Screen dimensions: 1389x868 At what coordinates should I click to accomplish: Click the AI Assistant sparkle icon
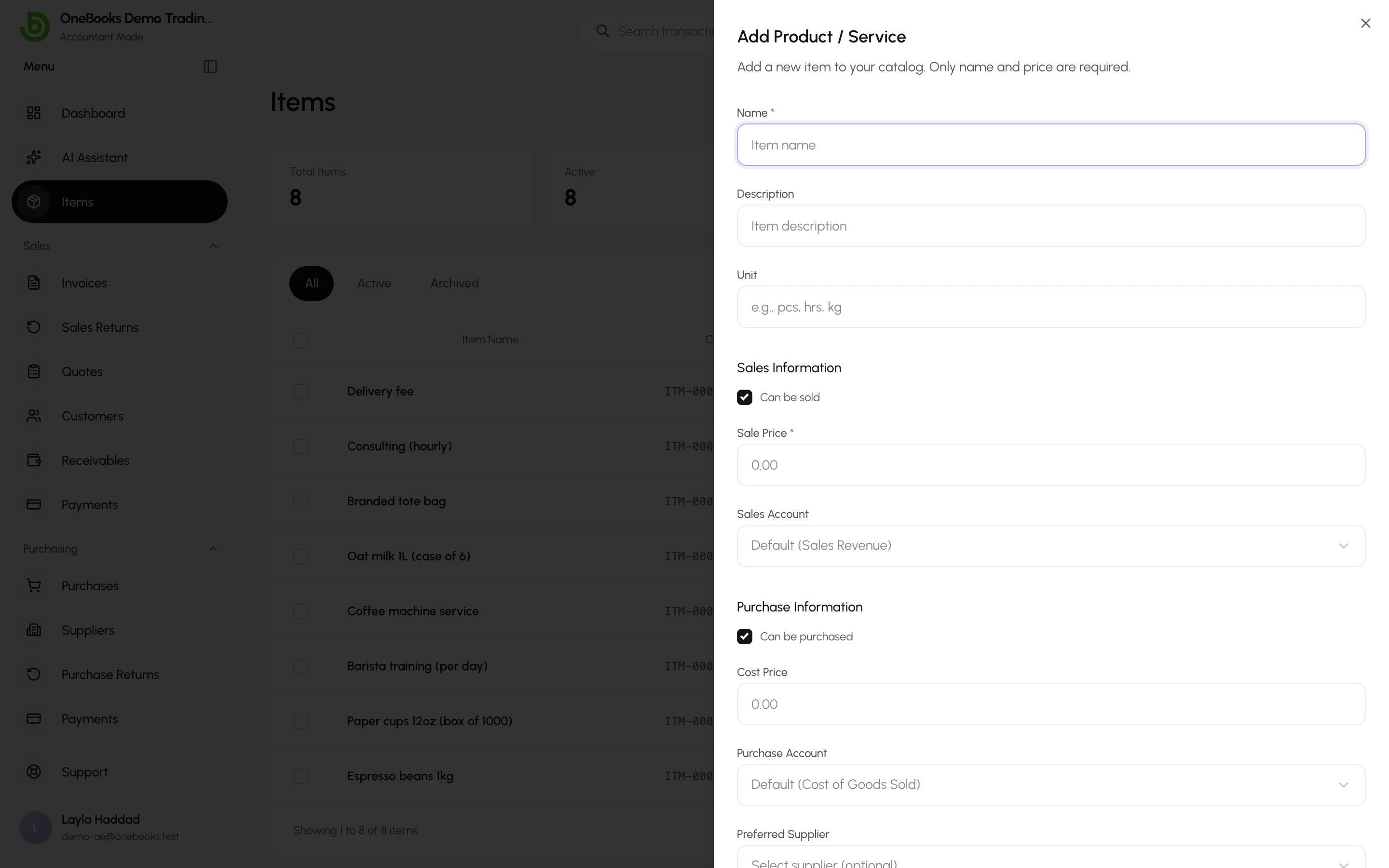[34, 157]
